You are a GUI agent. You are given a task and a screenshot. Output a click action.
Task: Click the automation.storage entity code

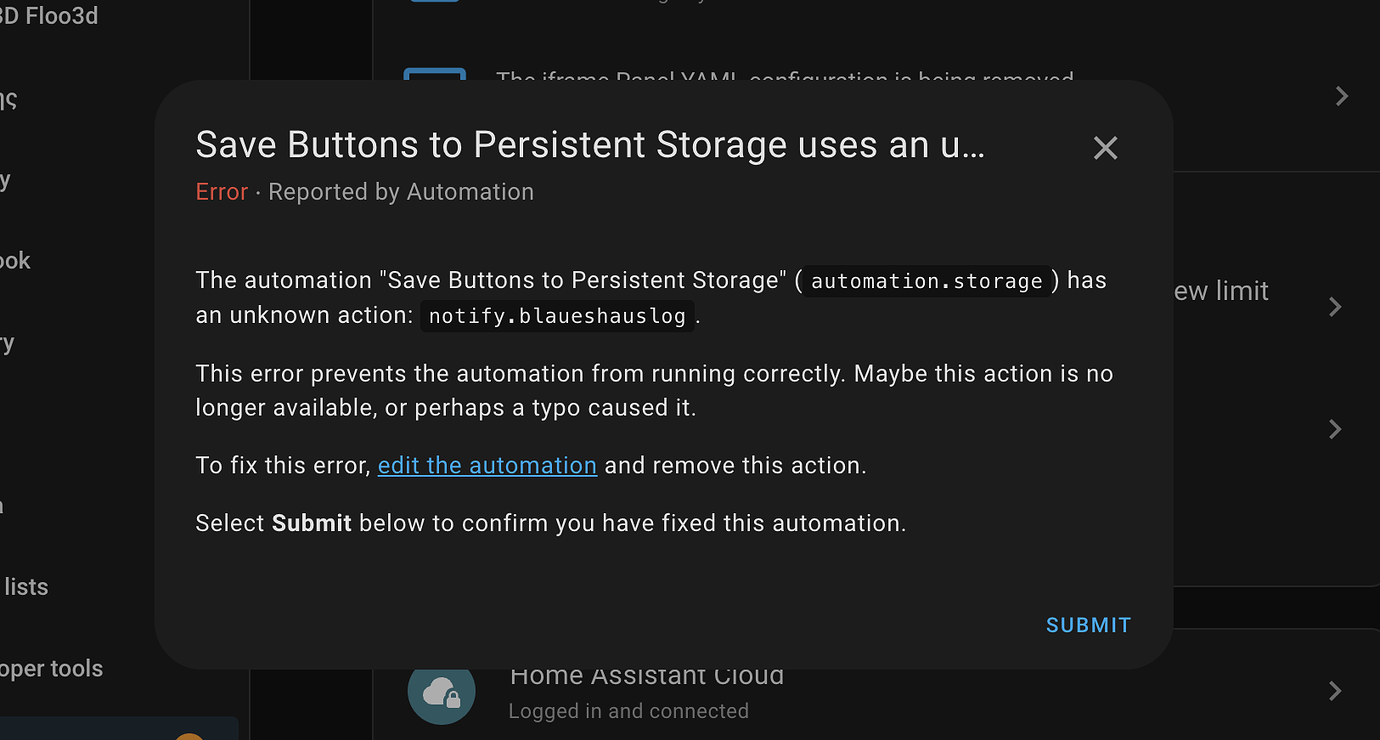click(926, 281)
